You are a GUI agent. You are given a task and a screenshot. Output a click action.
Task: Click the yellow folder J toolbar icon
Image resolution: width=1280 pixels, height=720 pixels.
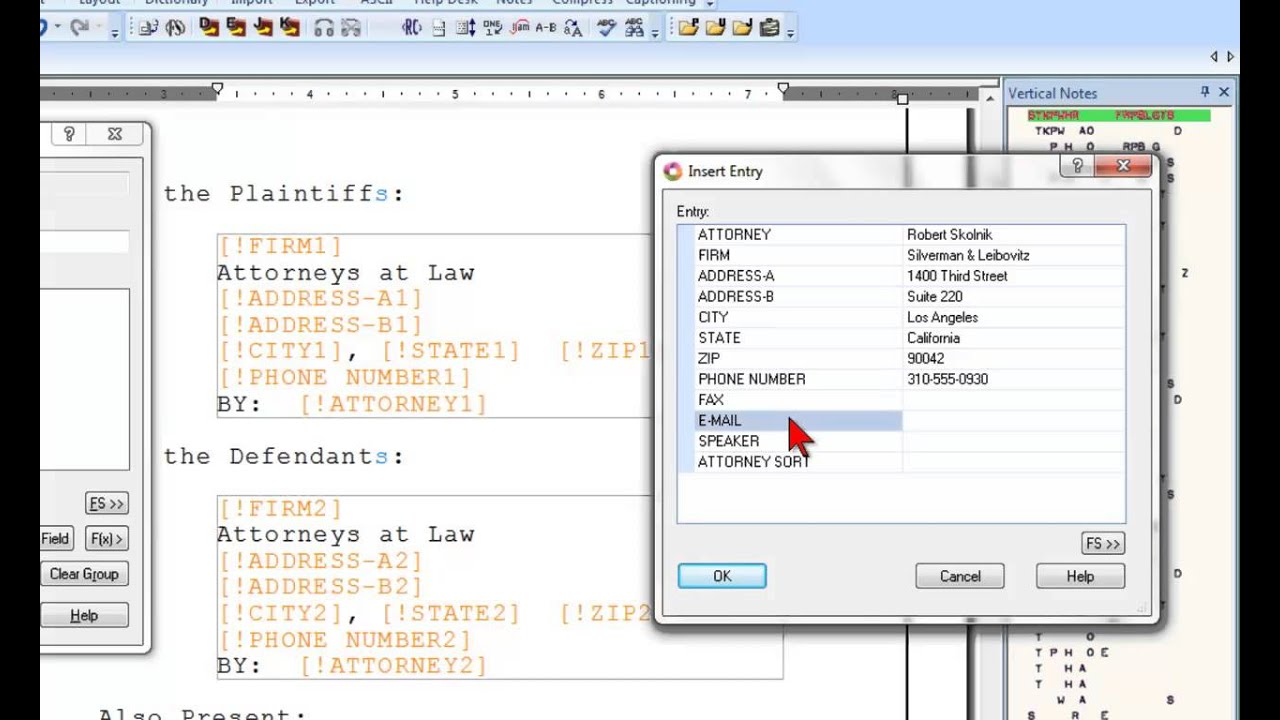click(742, 28)
